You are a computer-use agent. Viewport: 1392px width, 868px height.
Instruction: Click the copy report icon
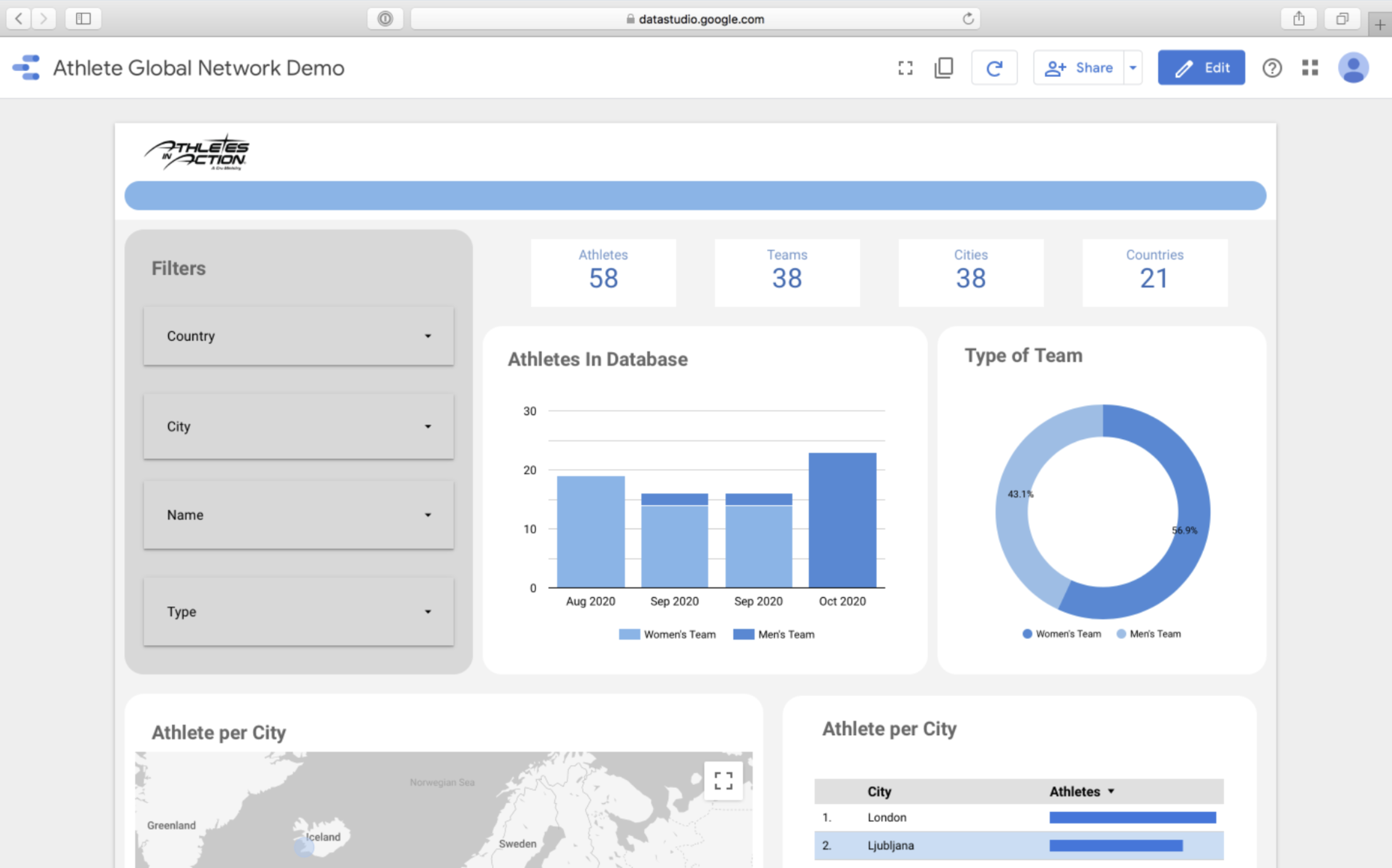(943, 68)
